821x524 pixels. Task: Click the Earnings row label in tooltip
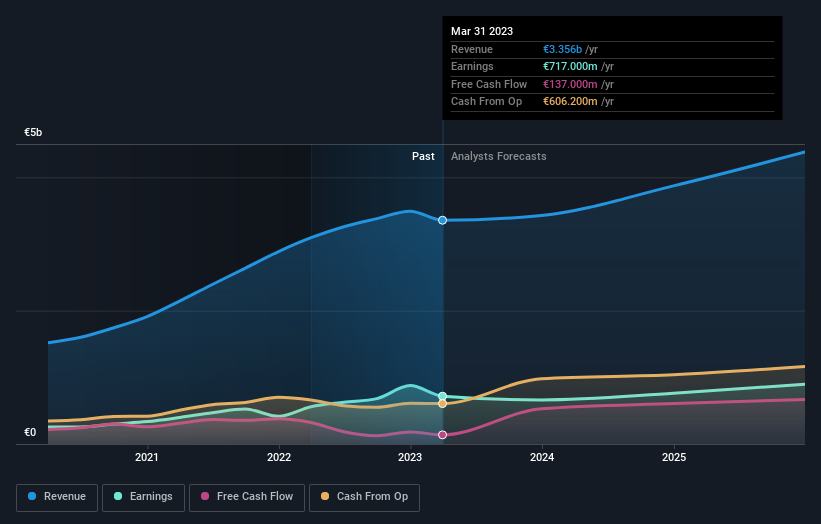[x=472, y=66]
